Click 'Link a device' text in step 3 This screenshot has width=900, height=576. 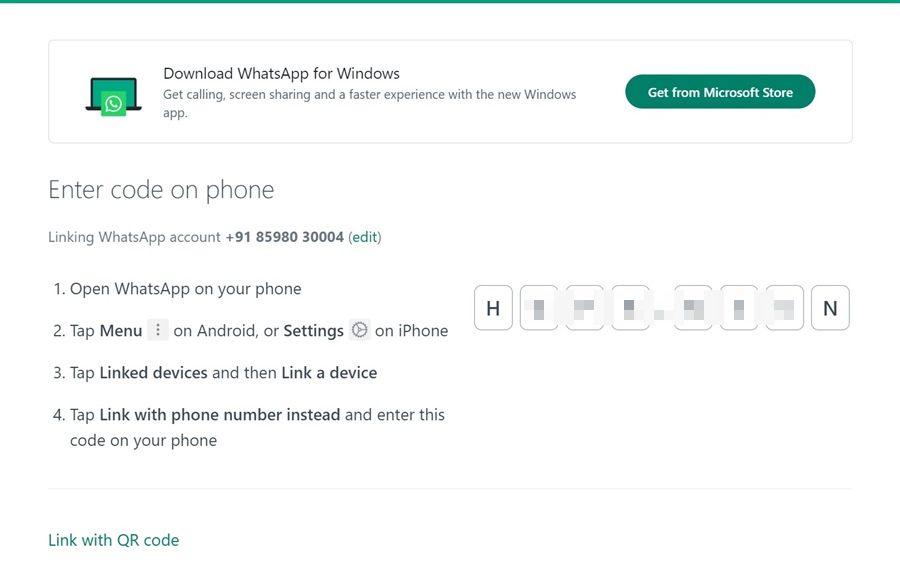(329, 373)
